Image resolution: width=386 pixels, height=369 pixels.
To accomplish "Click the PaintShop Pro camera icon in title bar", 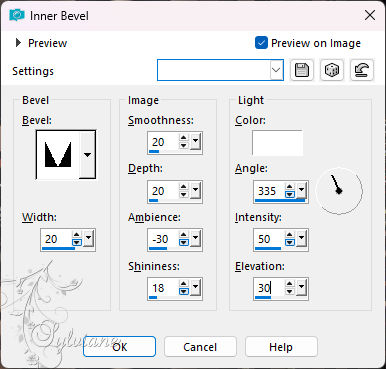I will [17, 15].
